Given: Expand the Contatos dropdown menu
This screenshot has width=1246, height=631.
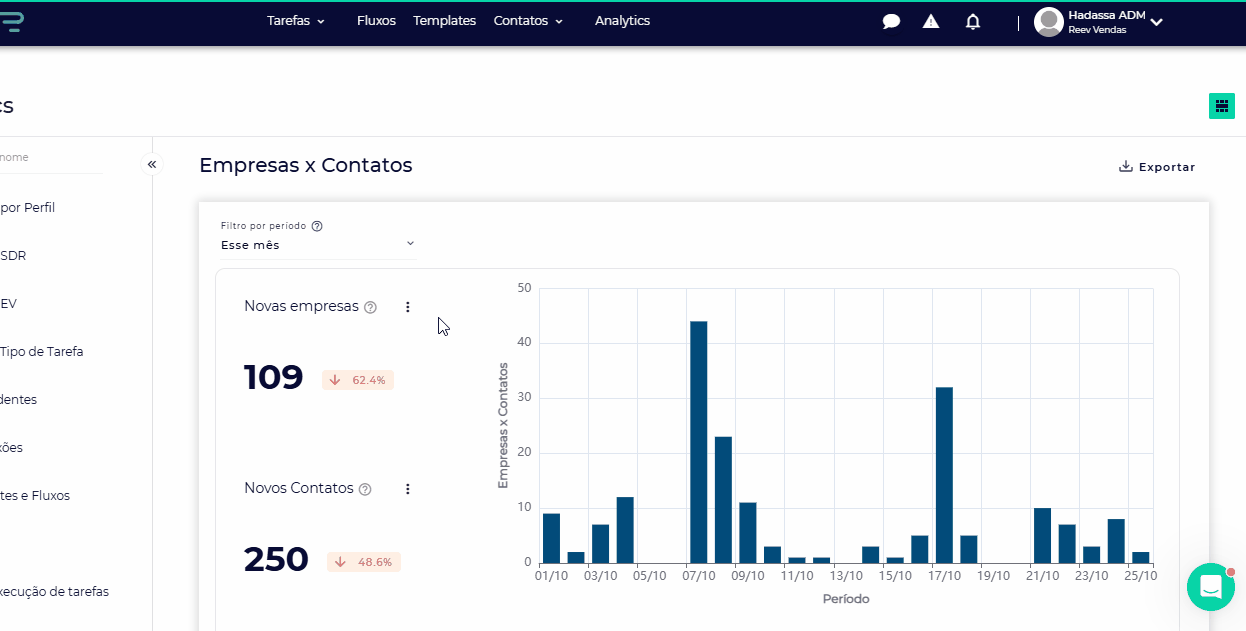Looking at the screenshot, I should point(528,21).
